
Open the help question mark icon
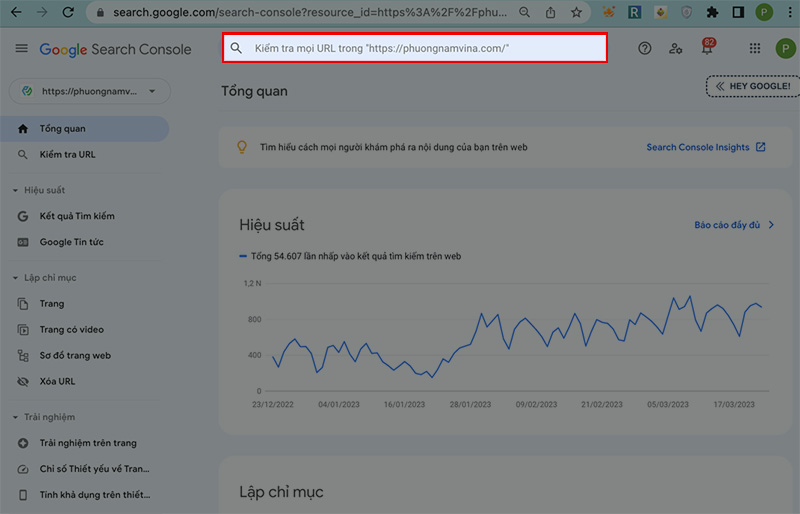click(644, 48)
